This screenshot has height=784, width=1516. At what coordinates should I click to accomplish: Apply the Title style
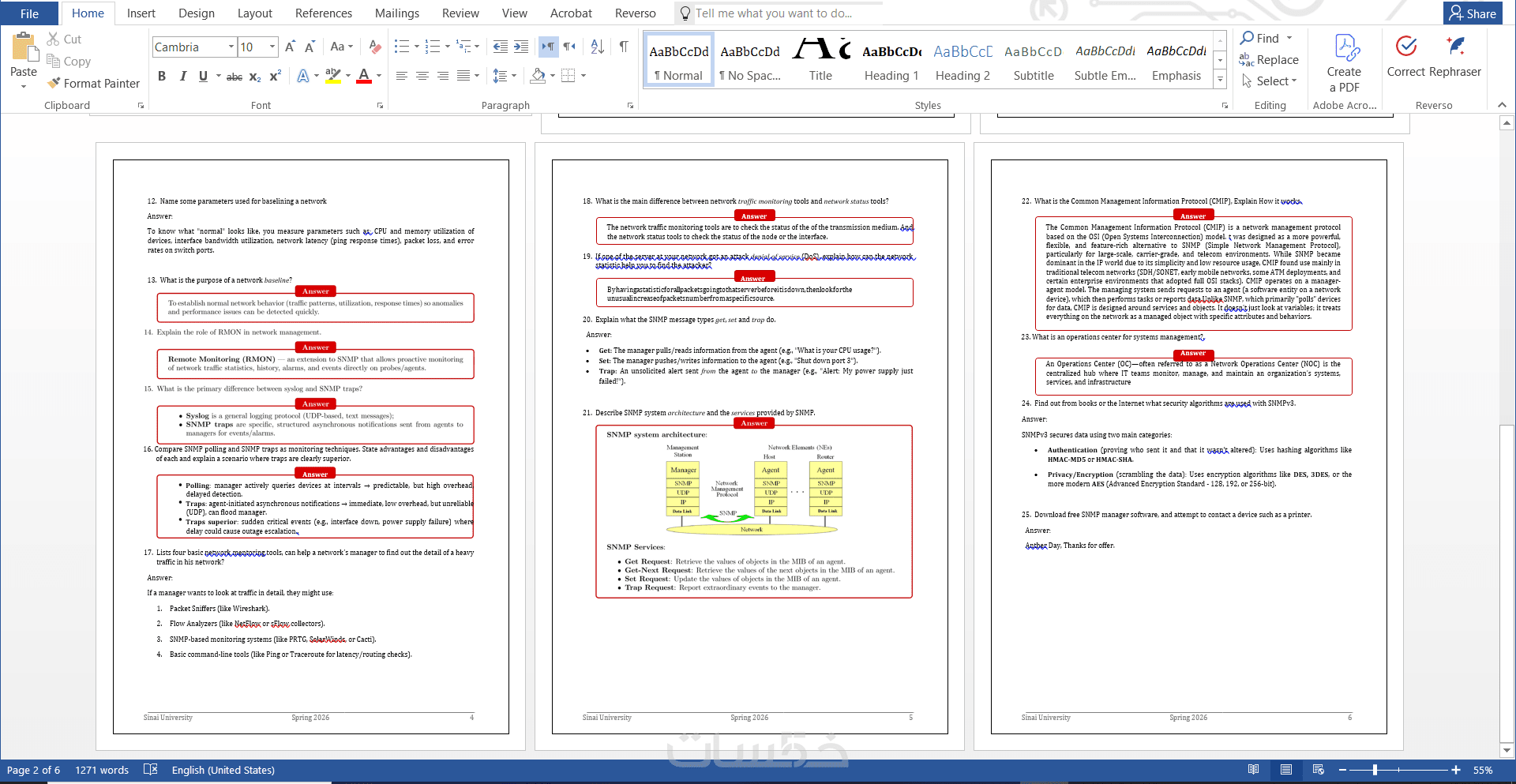point(820,62)
